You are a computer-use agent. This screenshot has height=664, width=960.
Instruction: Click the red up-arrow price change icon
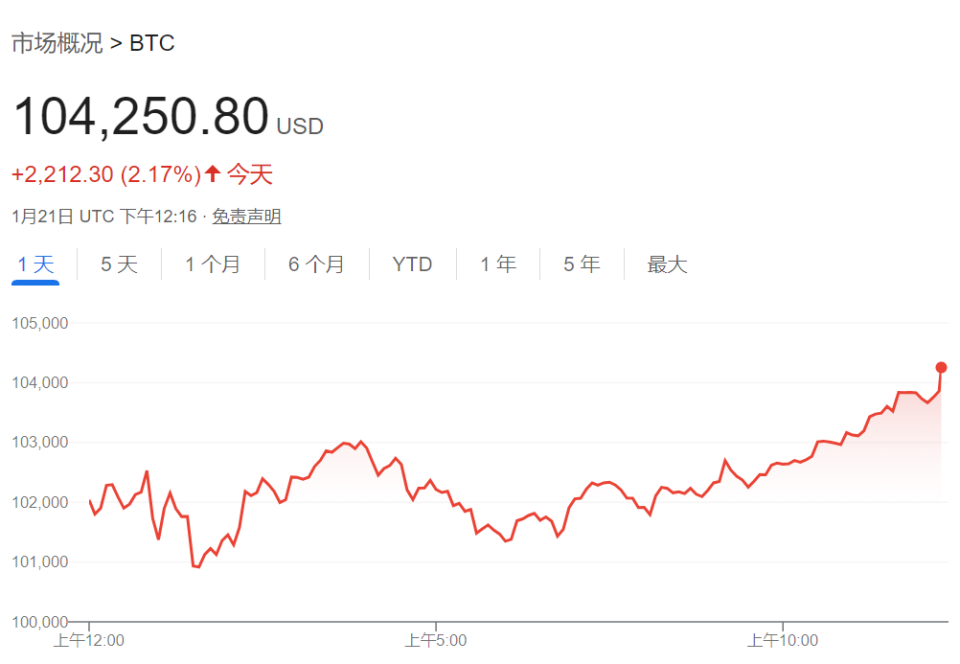pyautogui.click(x=212, y=174)
